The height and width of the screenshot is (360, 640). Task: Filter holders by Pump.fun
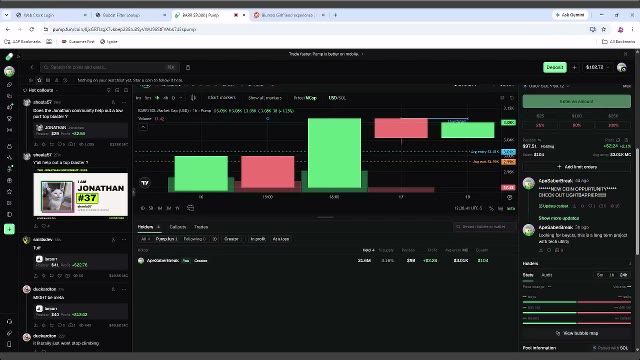tap(166, 239)
